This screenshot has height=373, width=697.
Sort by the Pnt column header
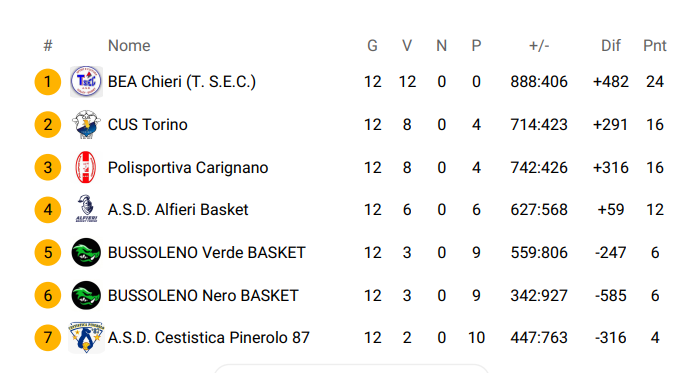click(655, 45)
